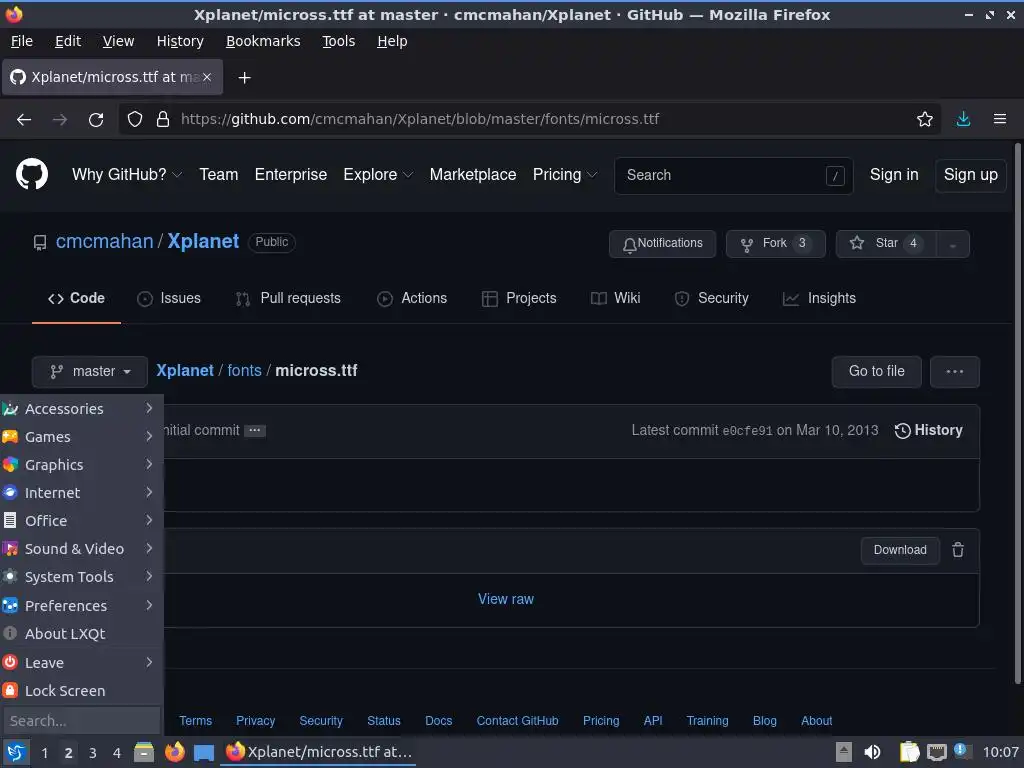1024x768 pixels.
Task: Expand the Internet submenu
Action: (x=82, y=493)
